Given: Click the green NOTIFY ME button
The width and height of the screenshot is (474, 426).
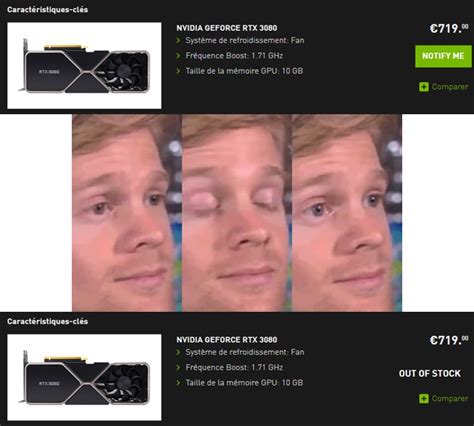Looking at the screenshot, I should click(443, 56).
